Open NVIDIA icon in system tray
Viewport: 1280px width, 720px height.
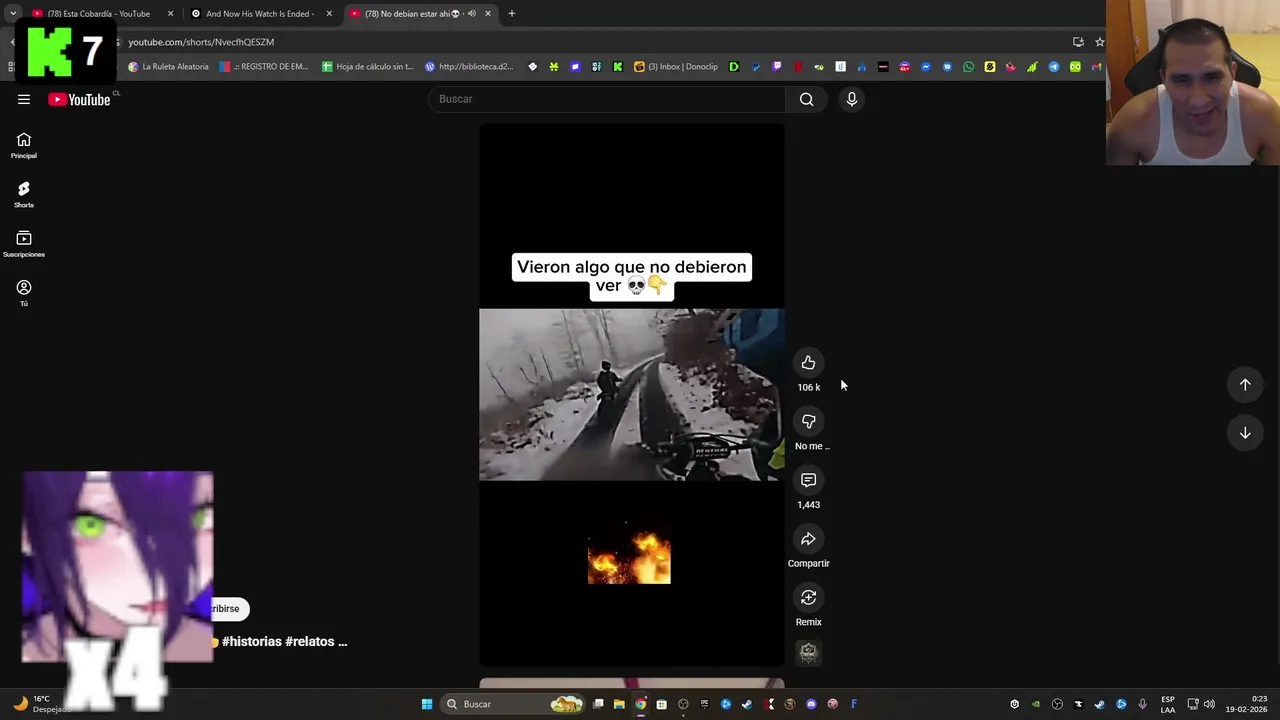[1036, 704]
